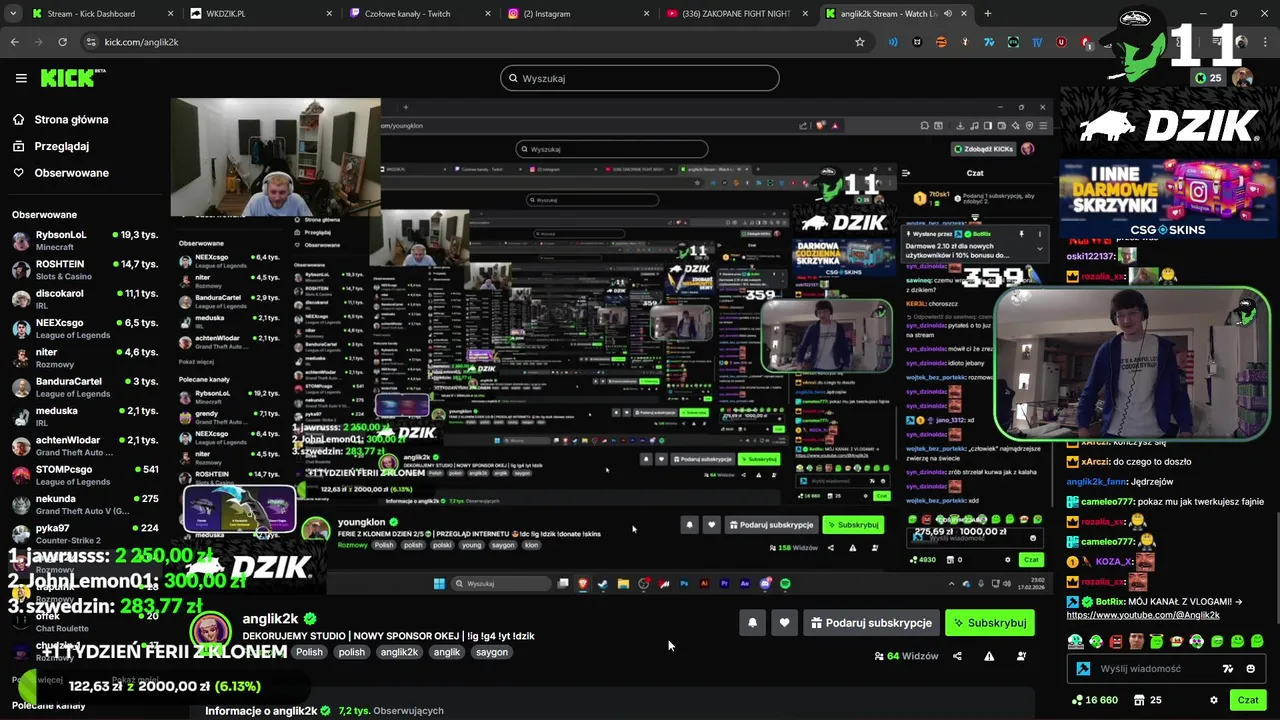This screenshot has height=720, width=1280.
Task: Click the Podaruj subskrypcje gift button
Action: [871, 623]
